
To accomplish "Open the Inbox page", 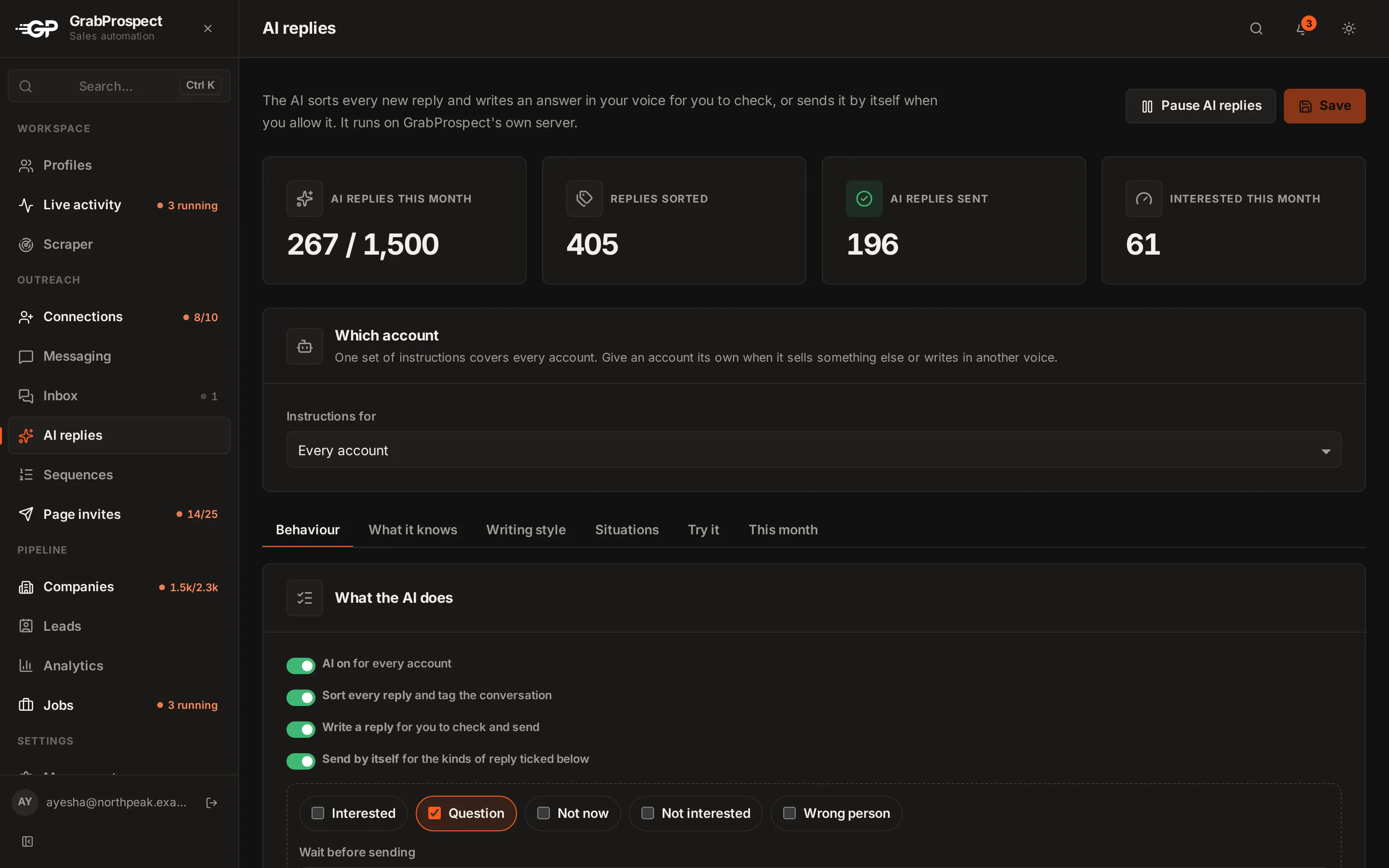I will [119, 396].
